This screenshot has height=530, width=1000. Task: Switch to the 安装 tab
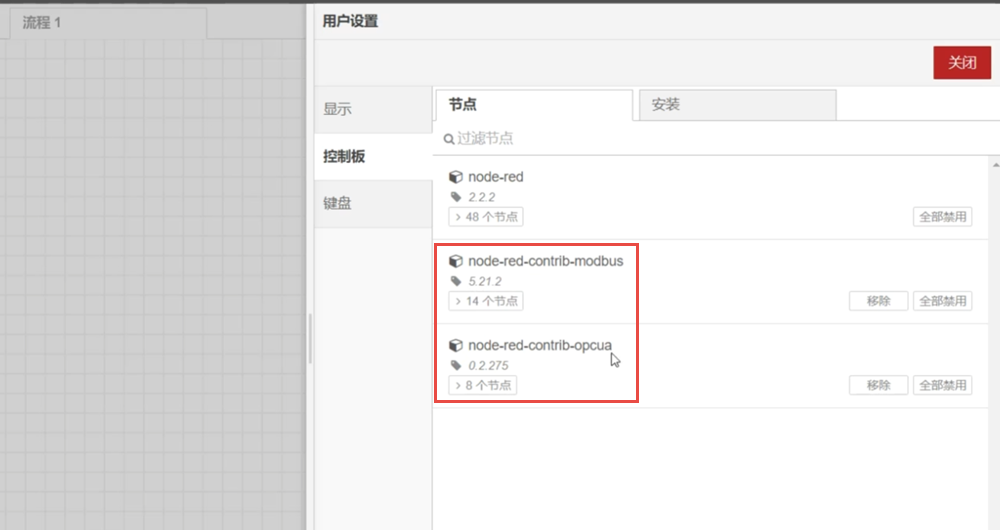tap(737, 105)
